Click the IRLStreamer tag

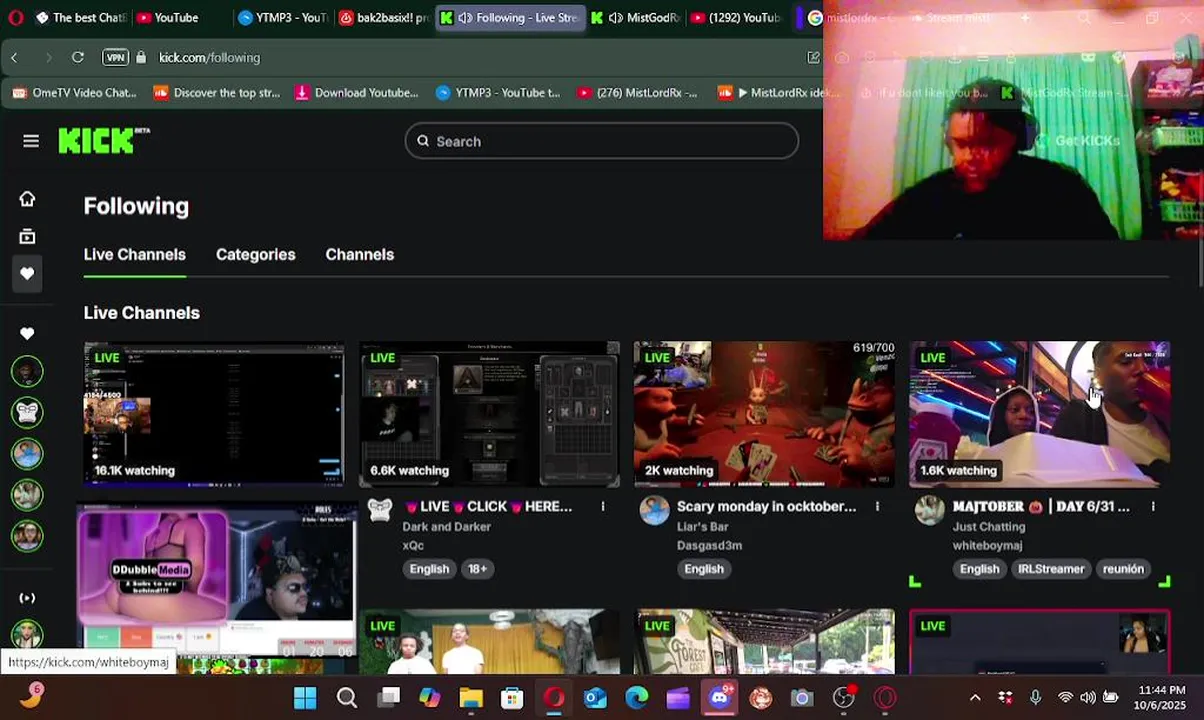point(1051,569)
